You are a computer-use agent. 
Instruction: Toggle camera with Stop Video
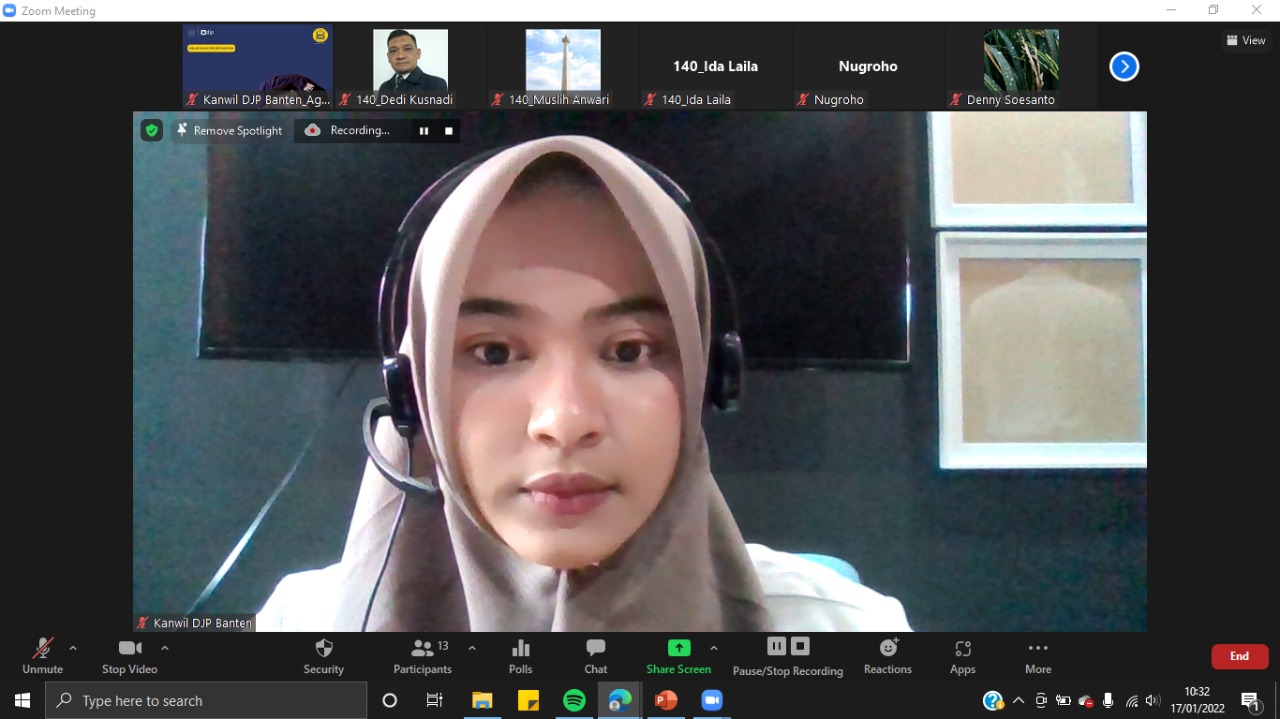(x=129, y=656)
